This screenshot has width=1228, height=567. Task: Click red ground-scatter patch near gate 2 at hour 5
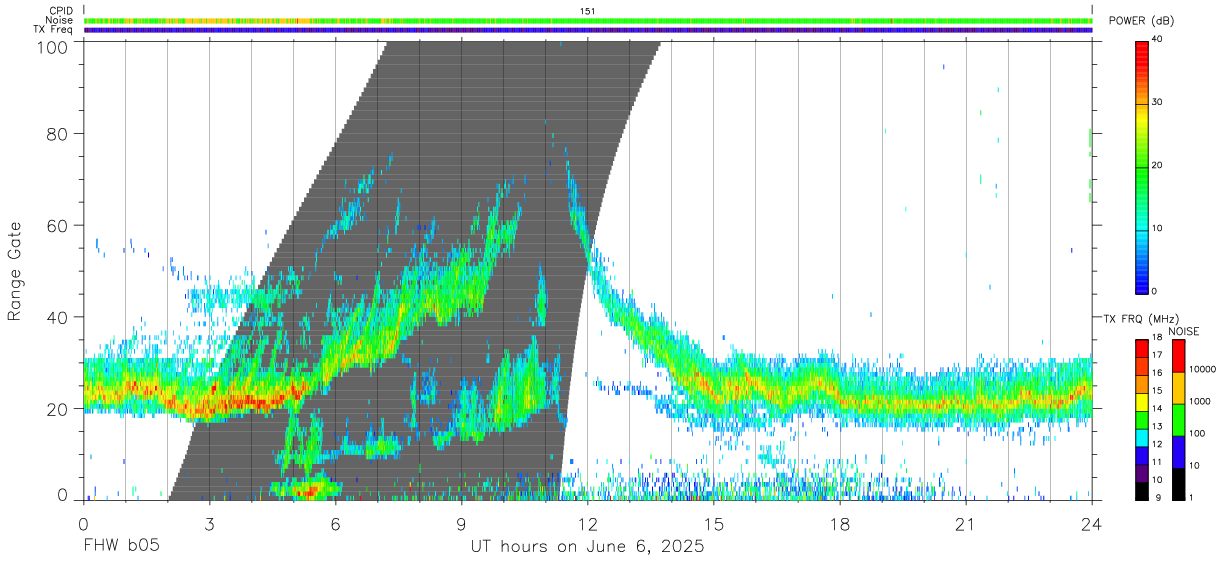308,490
